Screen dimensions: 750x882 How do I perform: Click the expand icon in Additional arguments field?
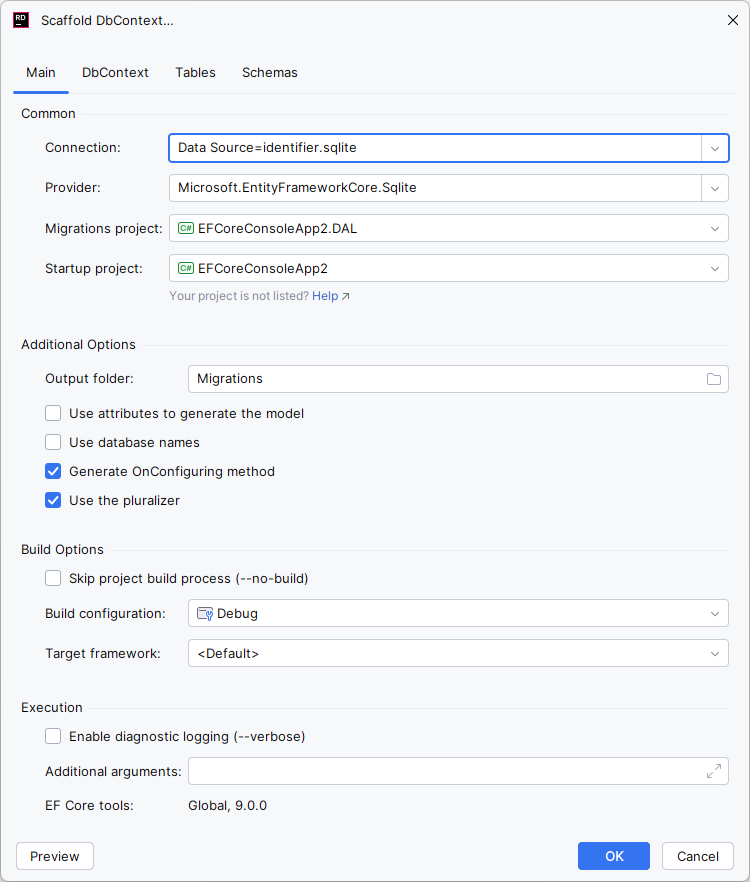tap(714, 771)
